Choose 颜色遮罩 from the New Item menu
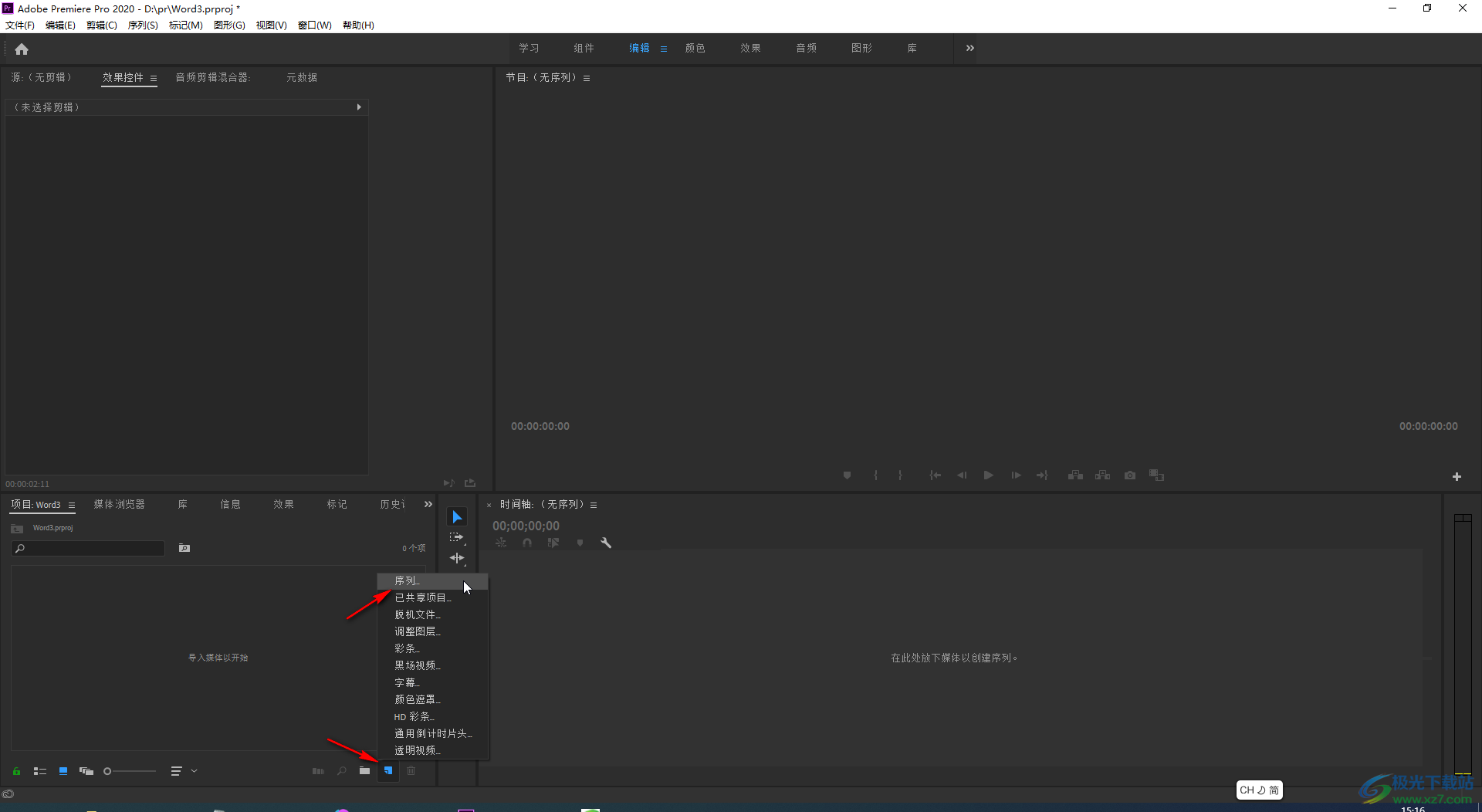 432,699
